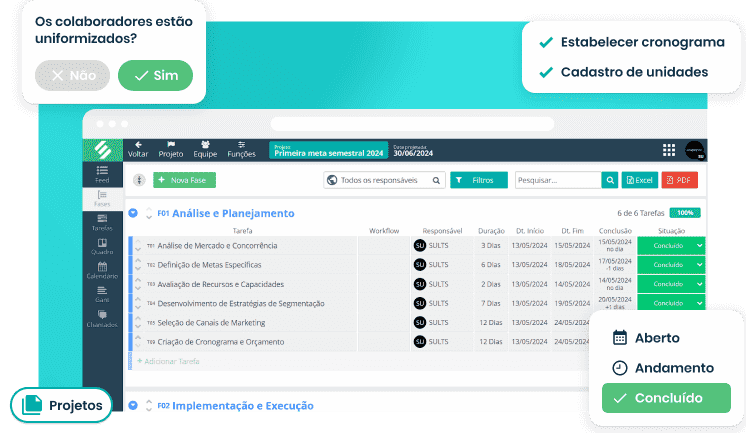Open the Quadro board sidebar item
The image size is (746, 433).
point(102,246)
